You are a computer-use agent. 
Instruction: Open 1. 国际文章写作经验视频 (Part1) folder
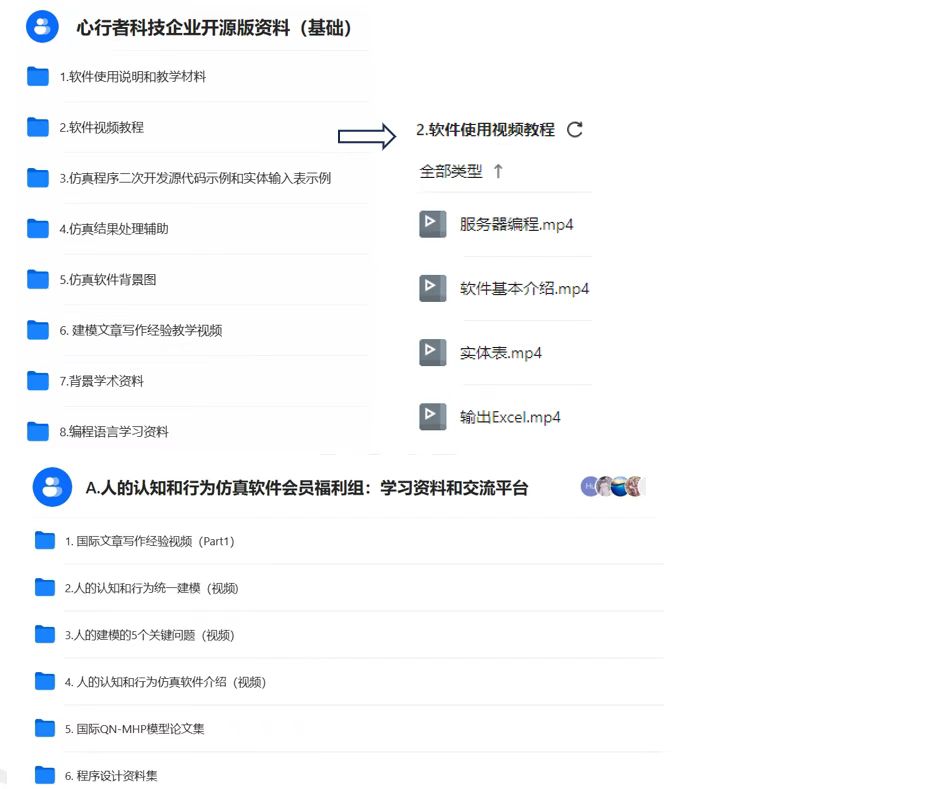coord(149,541)
